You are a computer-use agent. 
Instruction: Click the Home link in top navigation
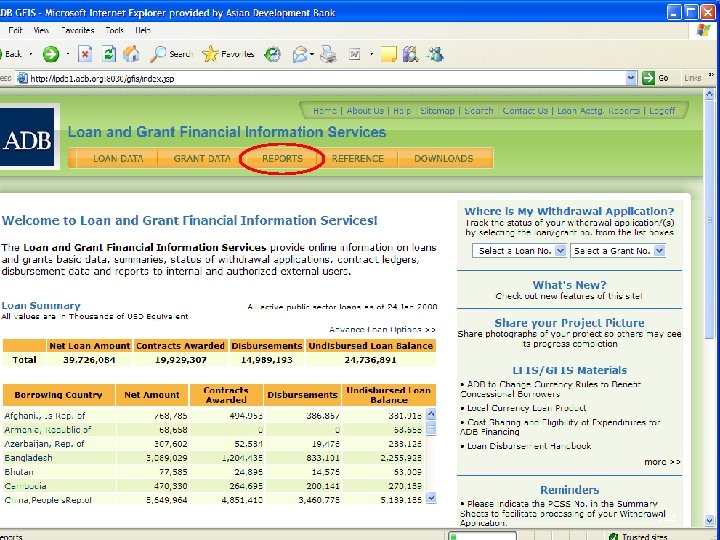click(x=325, y=111)
